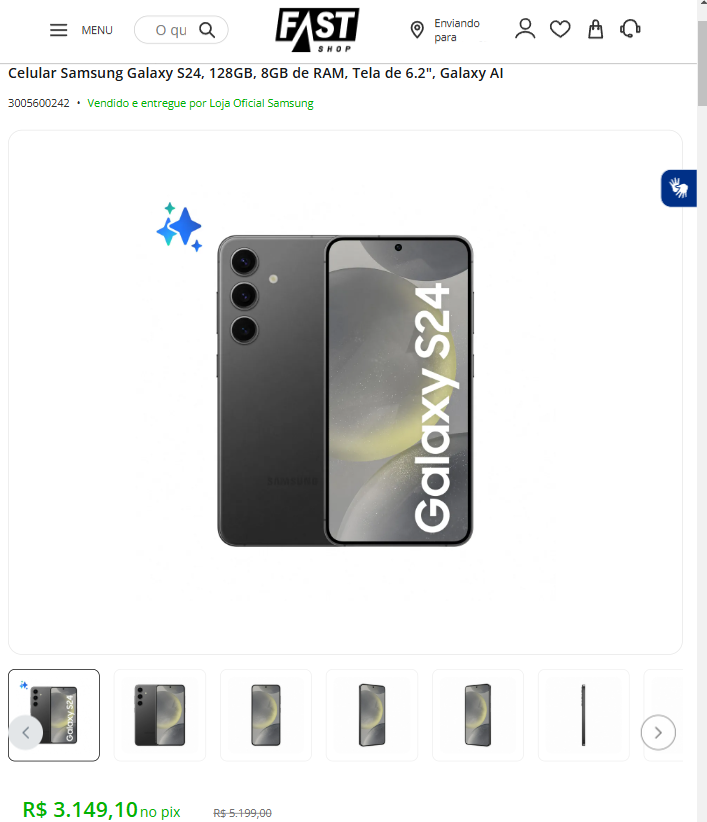The height and width of the screenshot is (822, 707).
Task: Open the Loja Oficial Samsung seller link
Action: (x=261, y=103)
